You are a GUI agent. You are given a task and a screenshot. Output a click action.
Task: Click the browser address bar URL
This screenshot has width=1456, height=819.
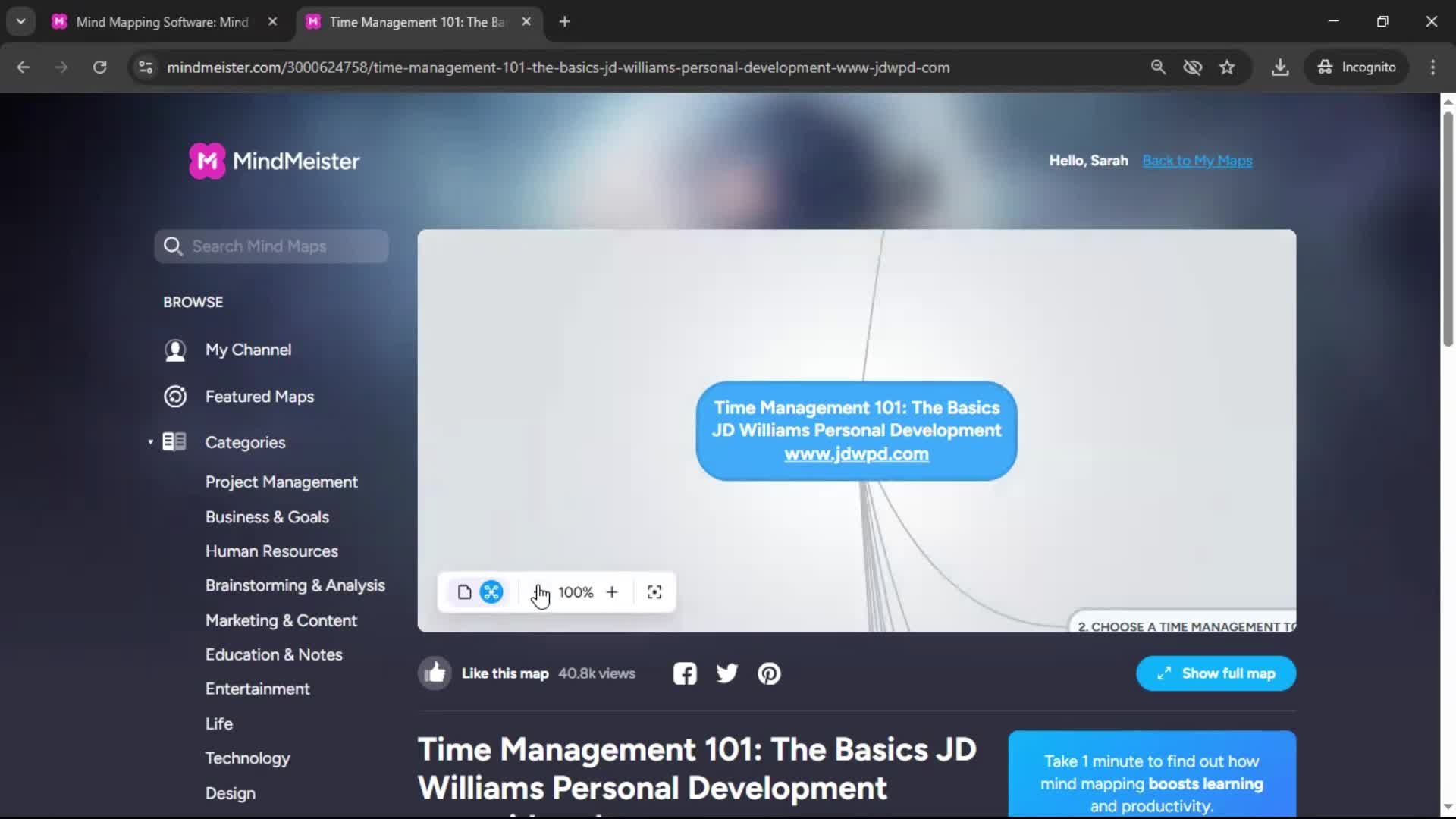(x=558, y=67)
